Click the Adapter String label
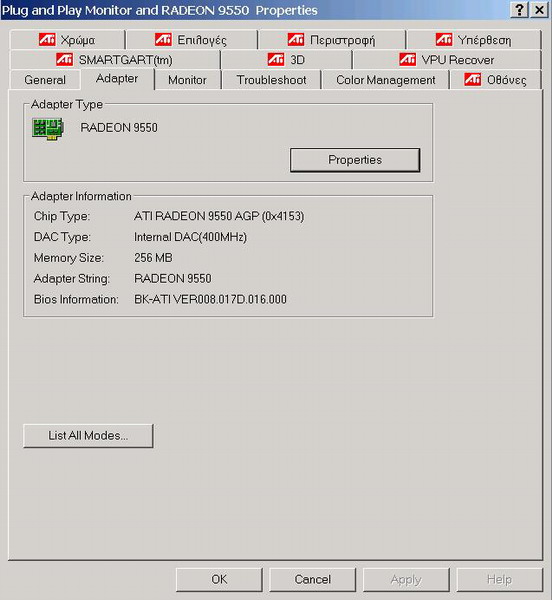The height and width of the screenshot is (600, 552). (x=72, y=279)
